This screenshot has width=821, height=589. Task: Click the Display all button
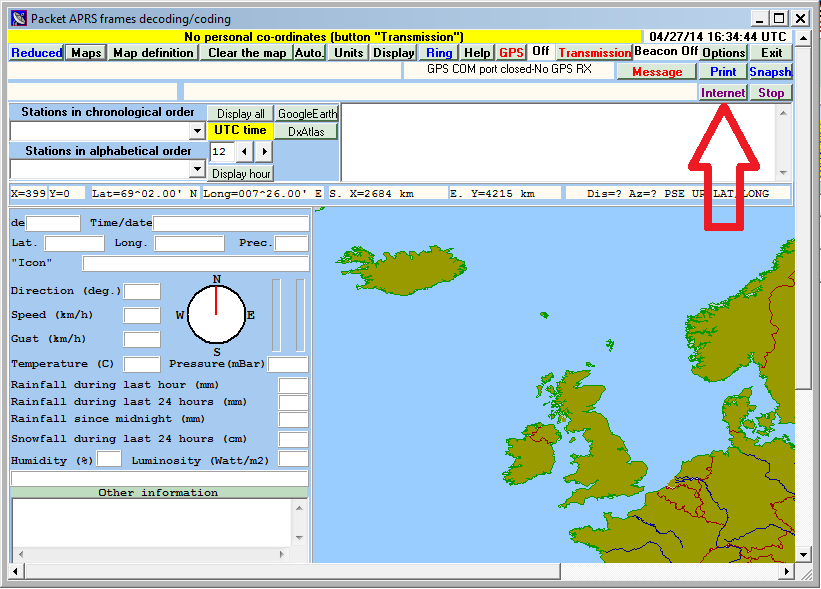click(240, 114)
